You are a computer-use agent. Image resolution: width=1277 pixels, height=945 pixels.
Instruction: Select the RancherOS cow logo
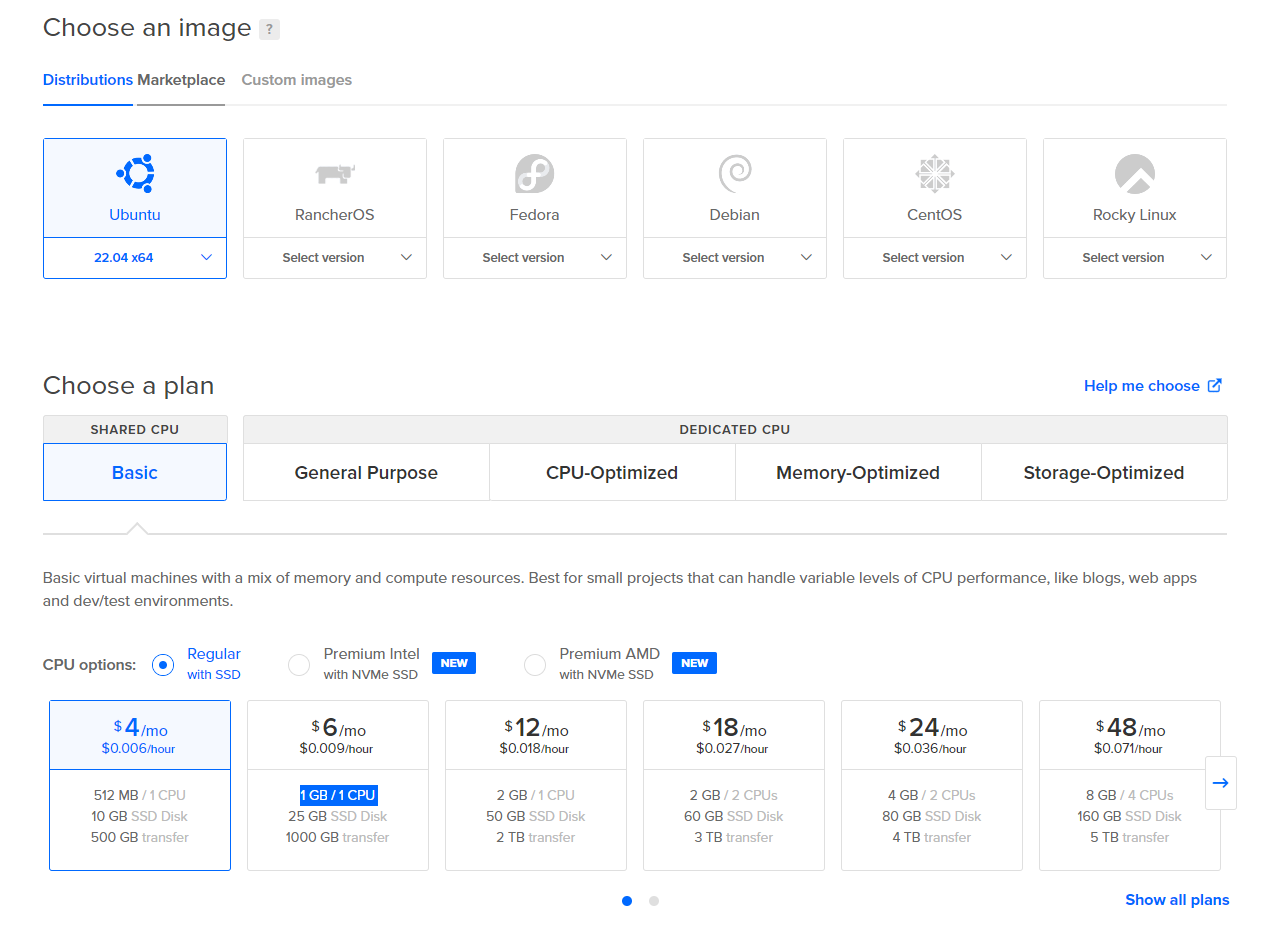point(334,175)
